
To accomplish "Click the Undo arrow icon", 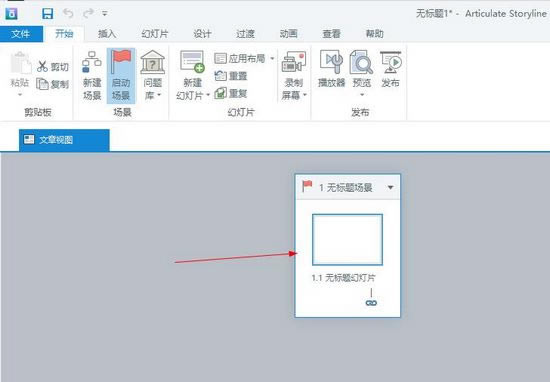I will [x=68, y=14].
